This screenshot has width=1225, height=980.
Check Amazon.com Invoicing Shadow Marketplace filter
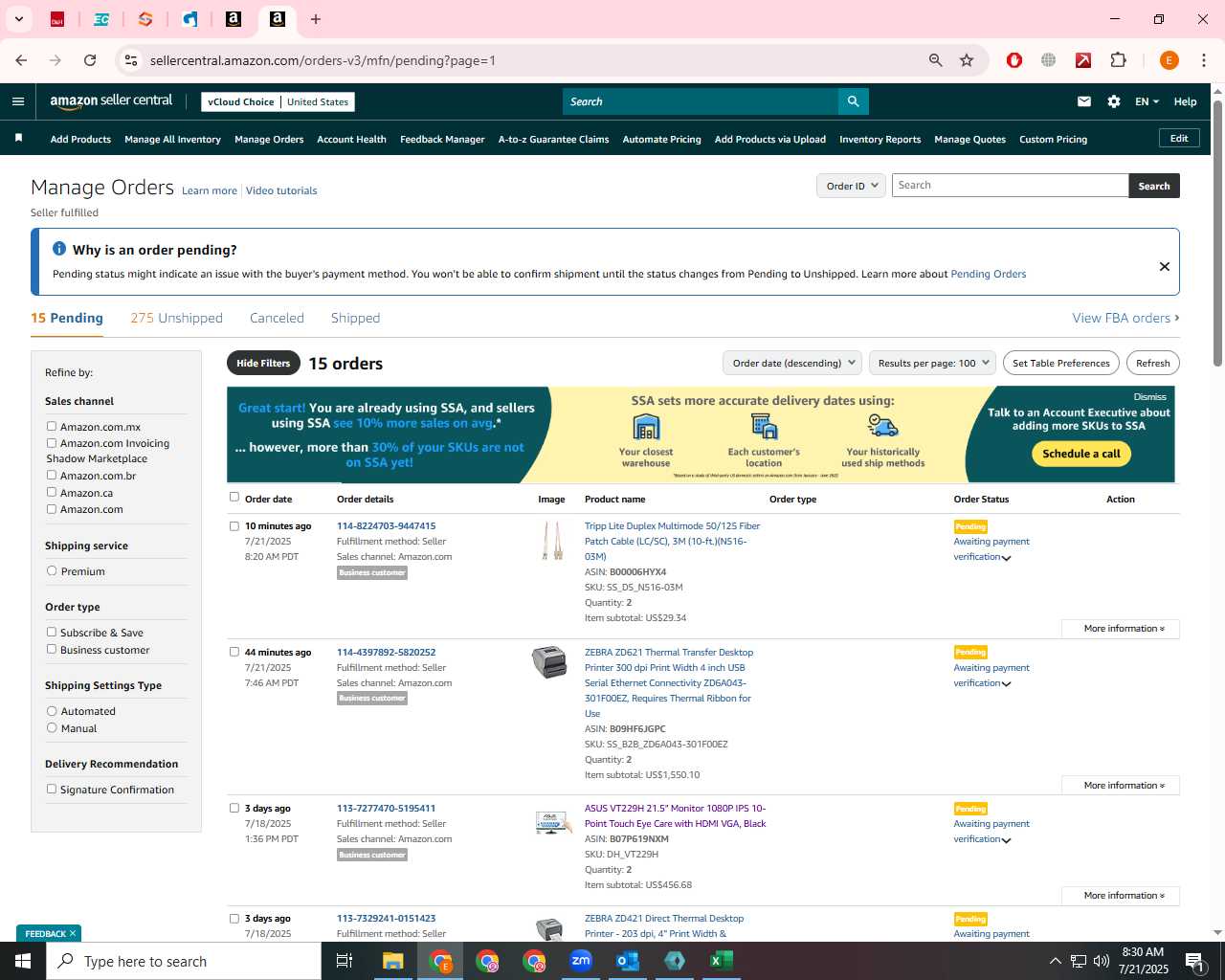[x=52, y=443]
